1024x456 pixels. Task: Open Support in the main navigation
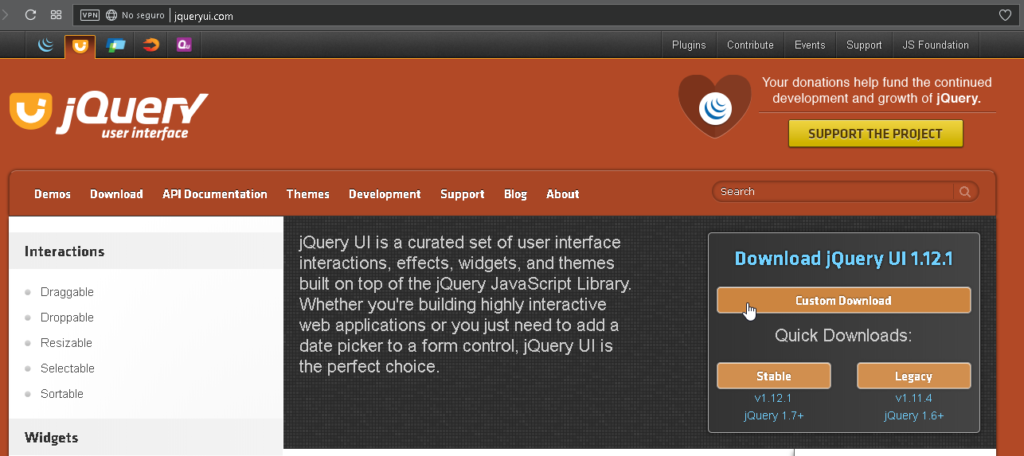tap(462, 194)
